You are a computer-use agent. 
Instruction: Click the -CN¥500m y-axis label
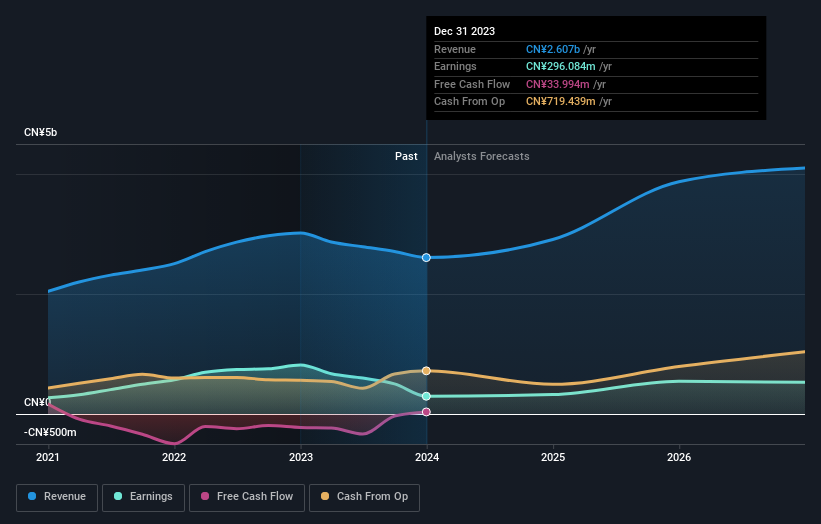pos(50,432)
